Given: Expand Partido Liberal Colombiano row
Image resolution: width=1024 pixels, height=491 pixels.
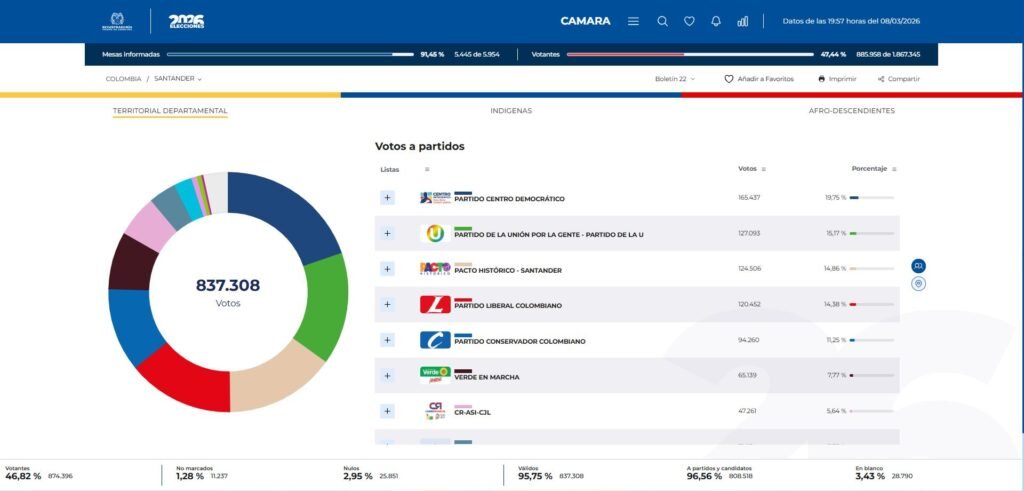Looking at the screenshot, I should [387, 304].
